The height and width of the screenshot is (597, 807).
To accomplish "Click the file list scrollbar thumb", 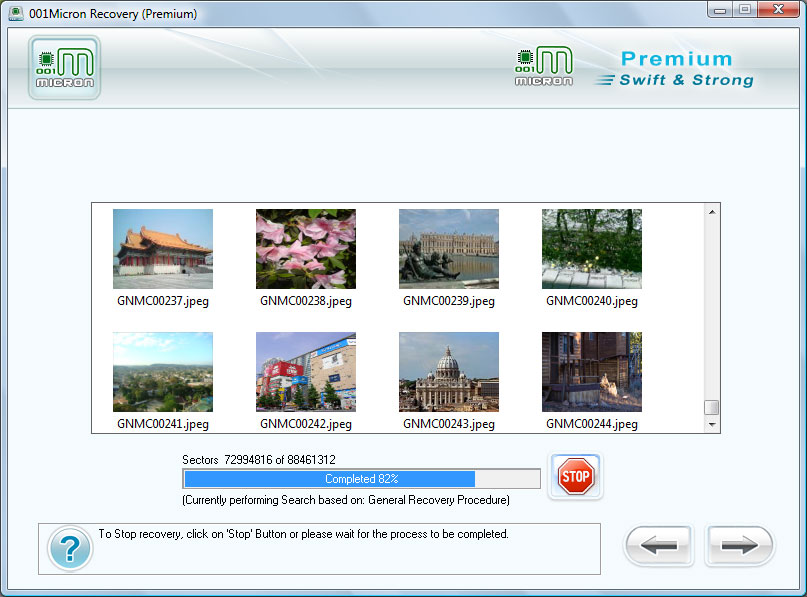I will [x=712, y=407].
